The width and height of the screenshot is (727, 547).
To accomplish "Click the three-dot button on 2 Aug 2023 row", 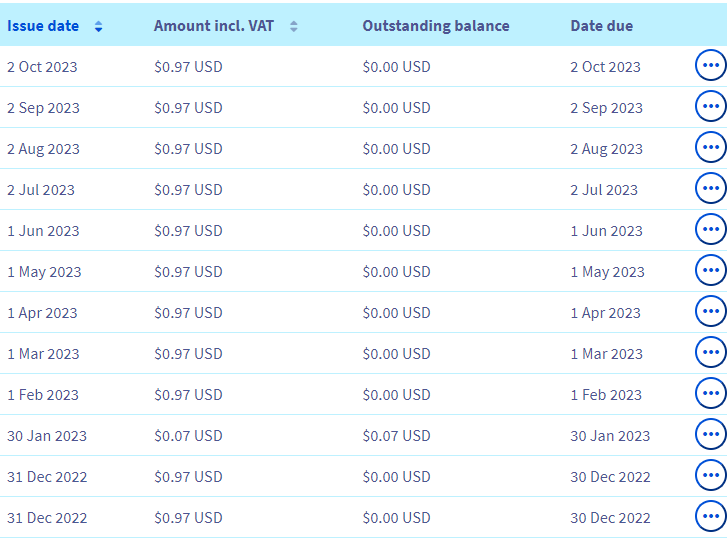I will point(710,147).
